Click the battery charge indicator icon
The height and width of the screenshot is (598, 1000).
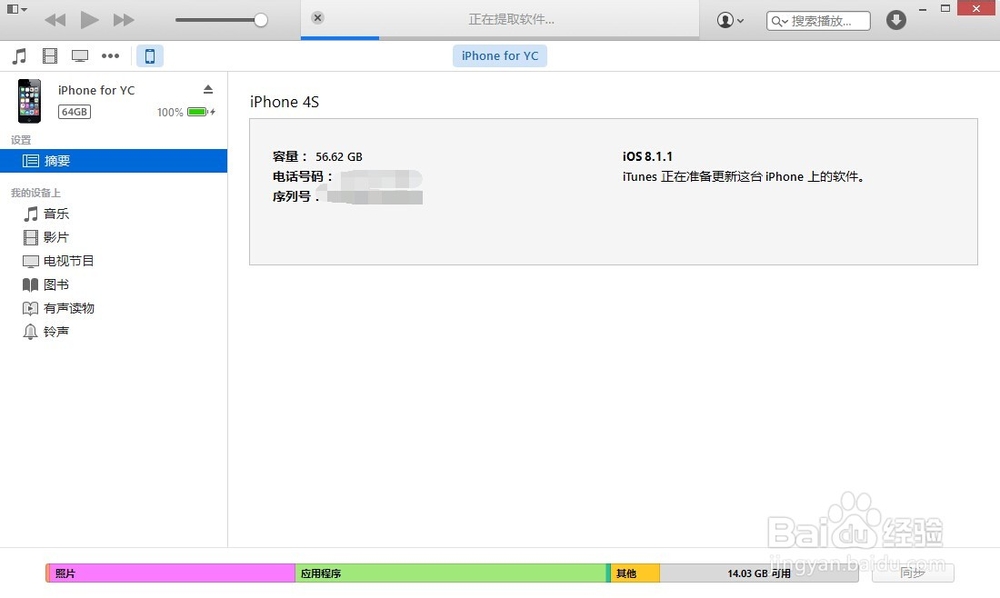click(x=201, y=112)
